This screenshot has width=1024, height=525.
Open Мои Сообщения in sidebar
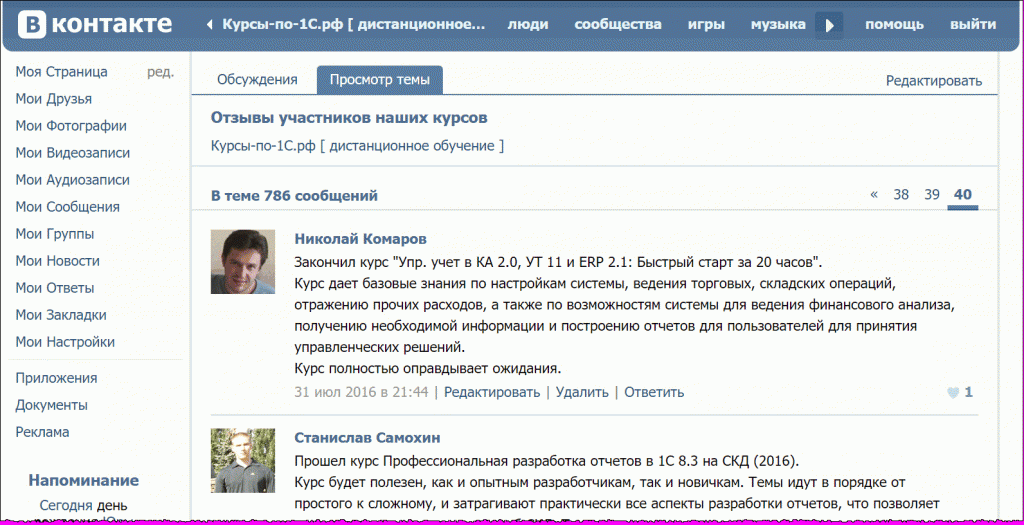(67, 207)
